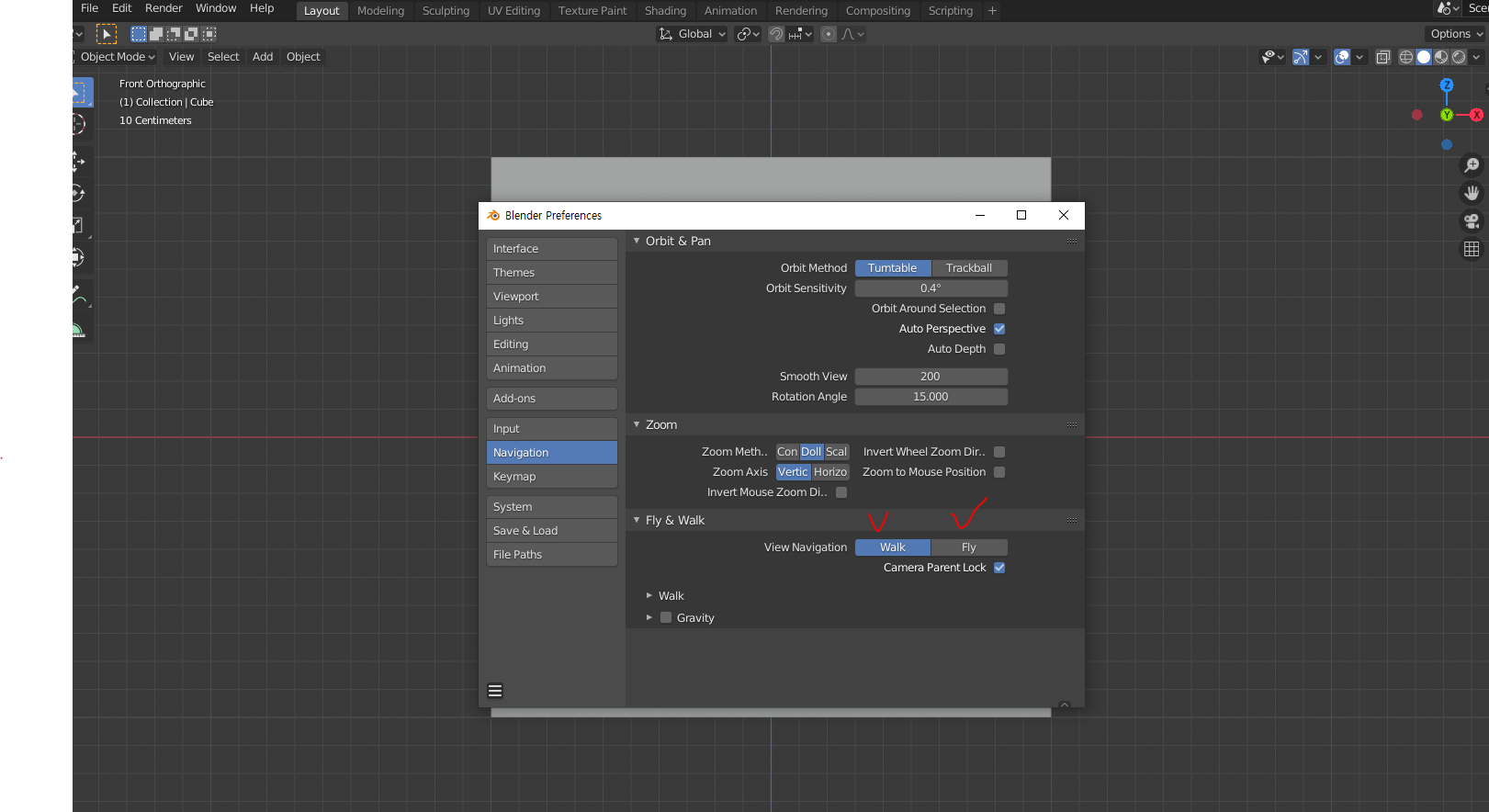Enable Invert Wheel Zoom Direction checkbox
This screenshot has height=812, width=1489.
(x=999, y=452)
